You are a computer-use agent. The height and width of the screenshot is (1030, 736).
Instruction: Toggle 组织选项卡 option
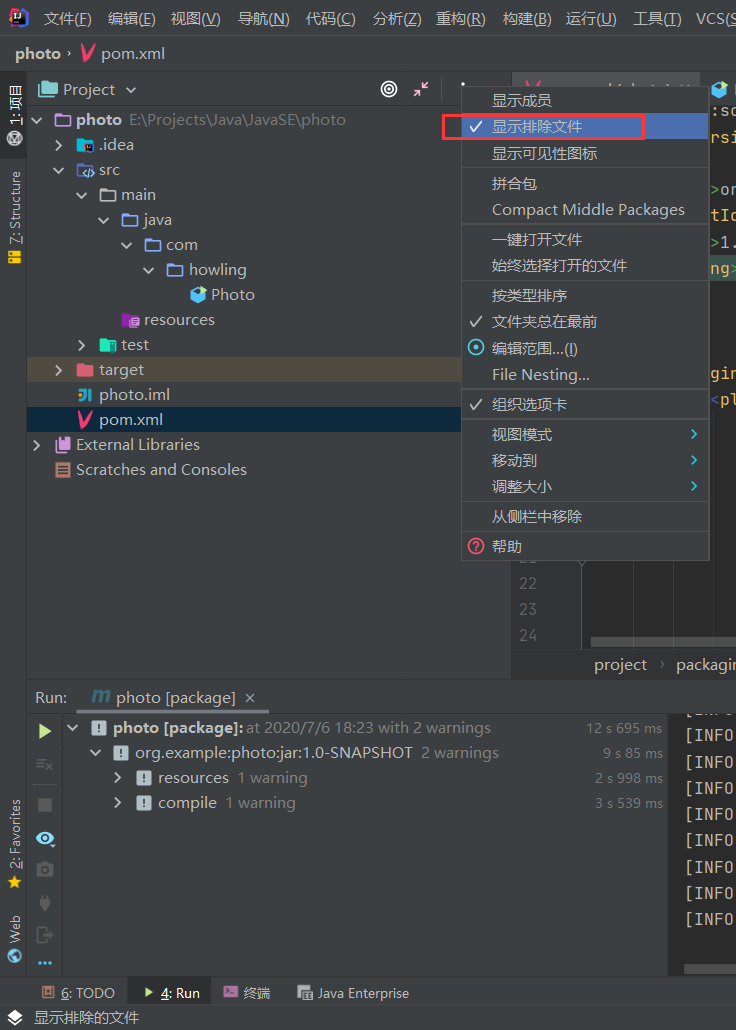pyautogui.click(x=585, y=404)
